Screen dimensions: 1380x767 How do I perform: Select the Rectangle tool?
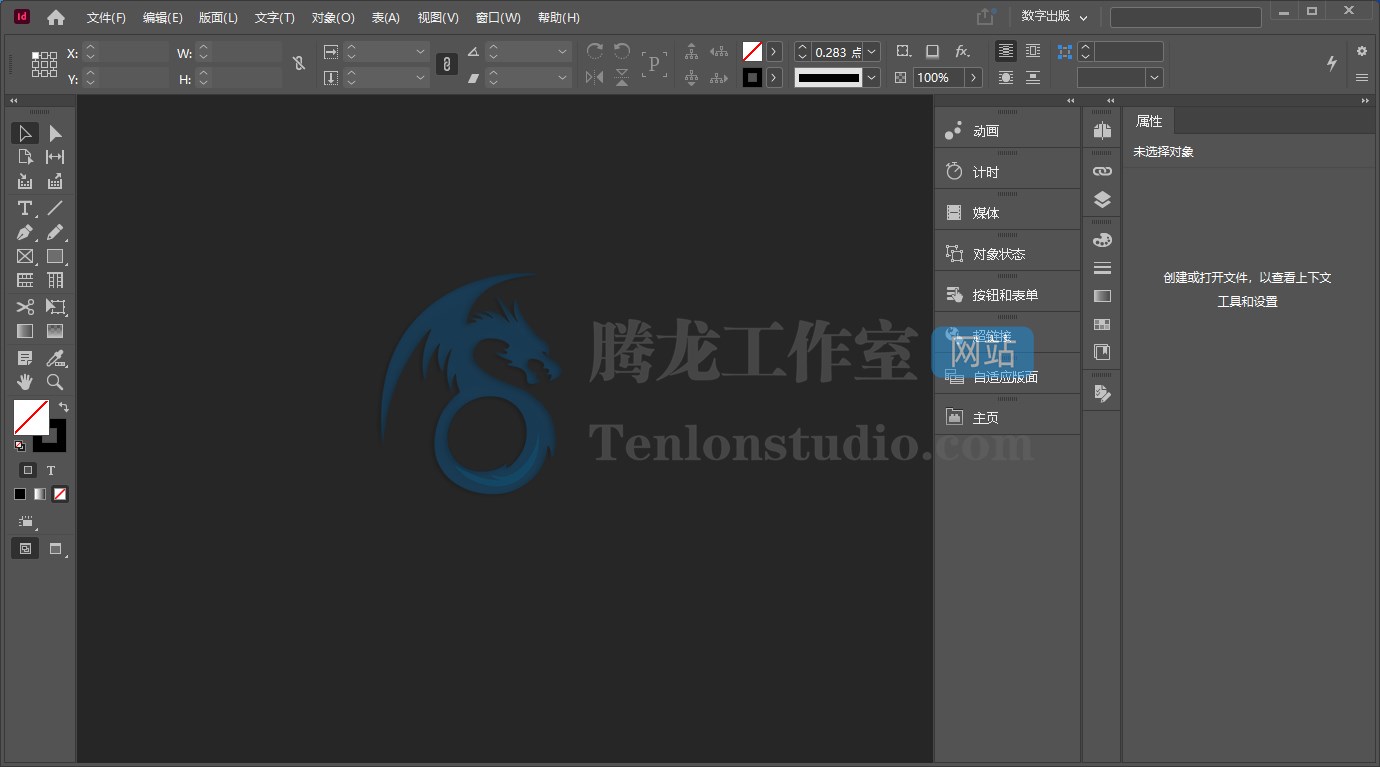pyautogui.click(x=55, y=257)
